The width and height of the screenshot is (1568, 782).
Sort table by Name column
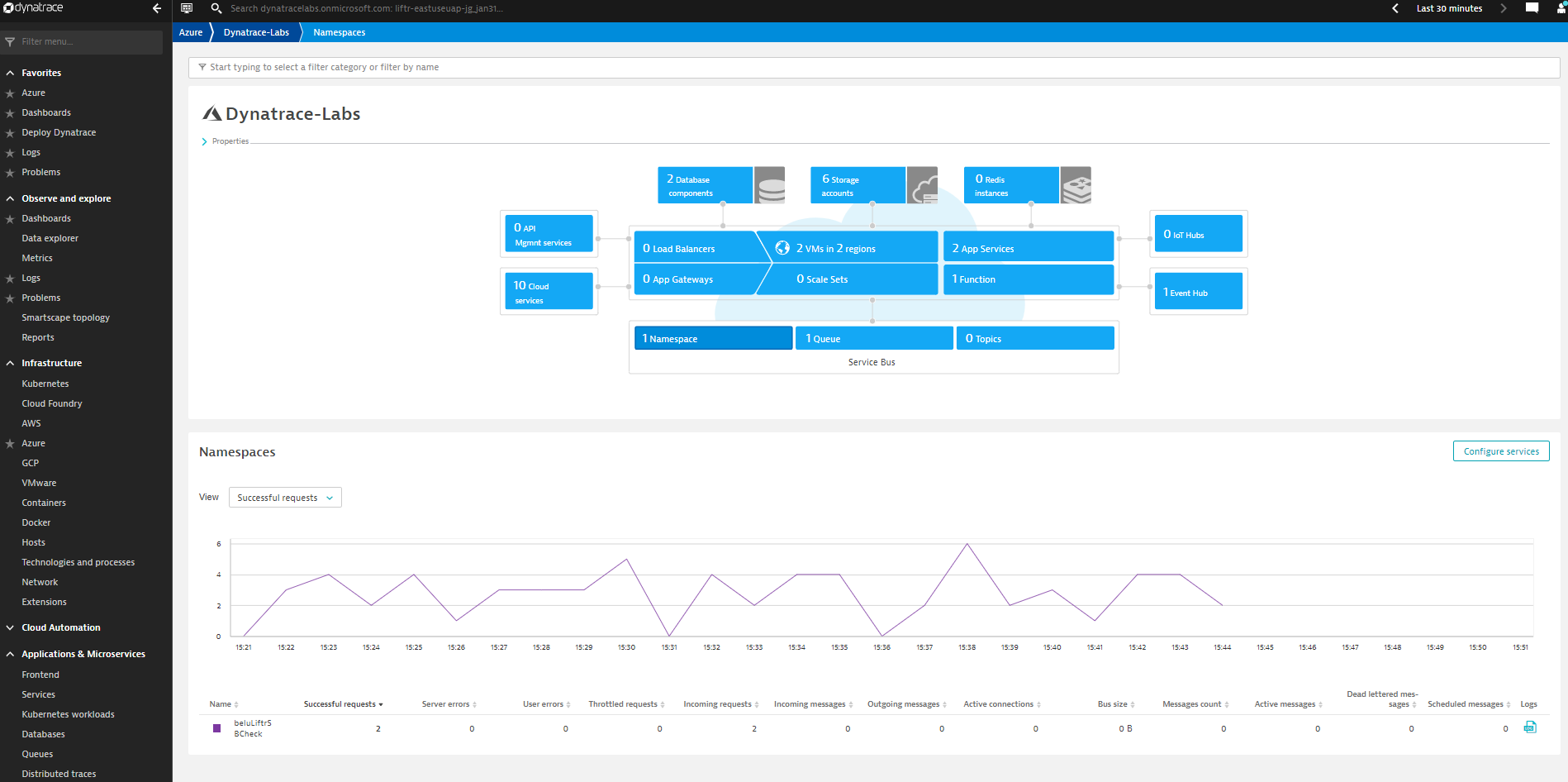[x=224, y=704]
